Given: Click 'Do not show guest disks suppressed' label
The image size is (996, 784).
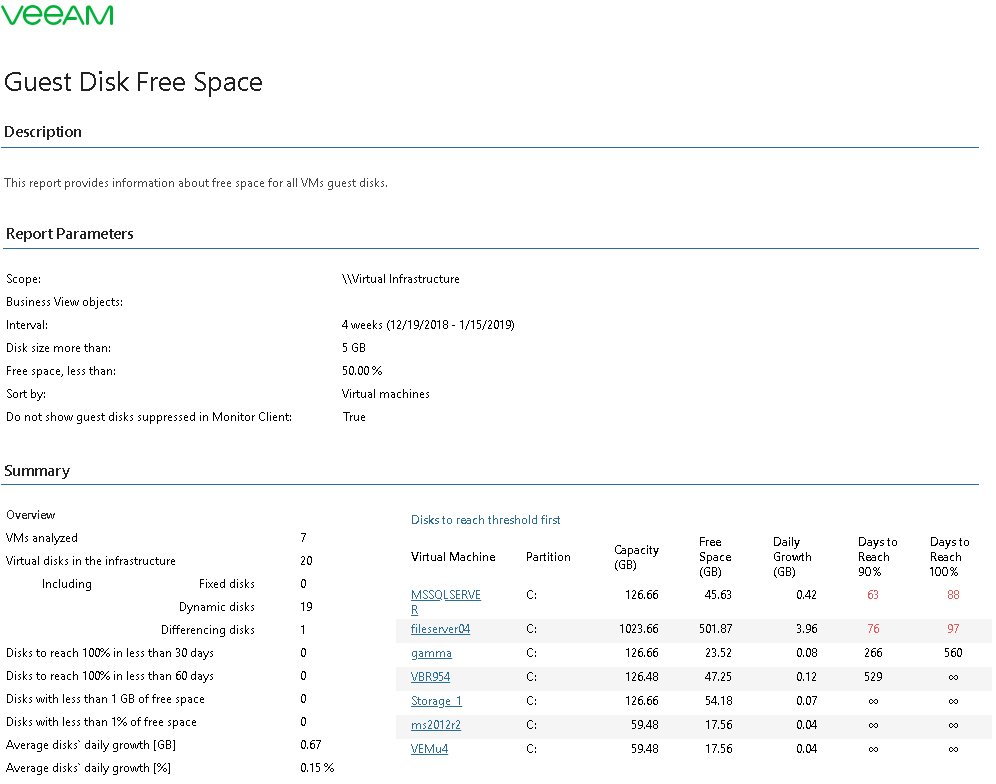Looking at the screenshot, I should [x=149, y=417].
